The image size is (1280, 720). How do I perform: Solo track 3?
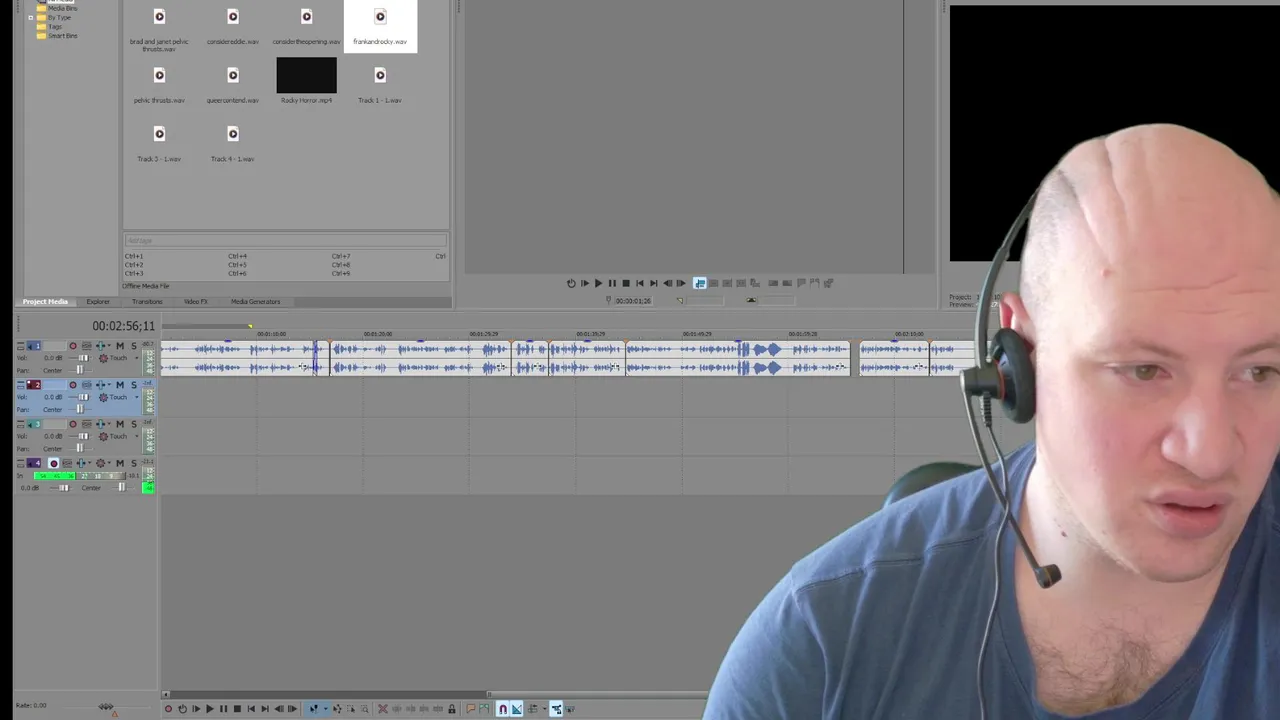[x=134, y=424]
